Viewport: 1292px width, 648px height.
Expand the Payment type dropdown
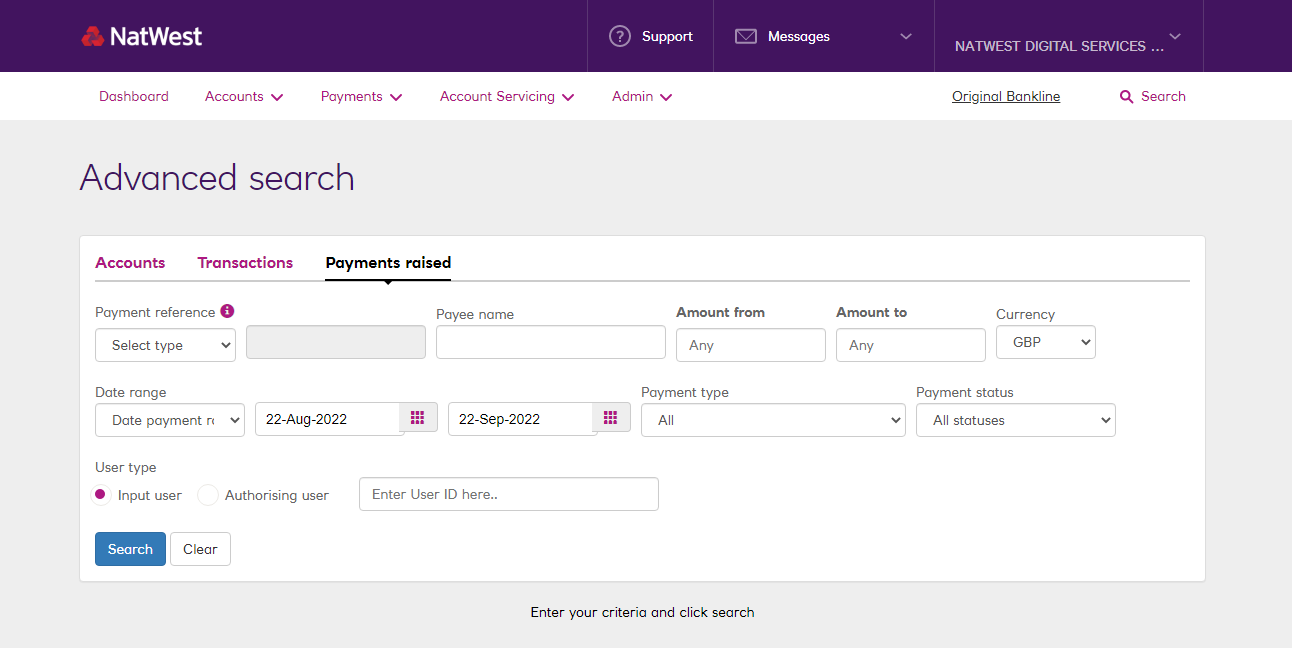(773, 420)
